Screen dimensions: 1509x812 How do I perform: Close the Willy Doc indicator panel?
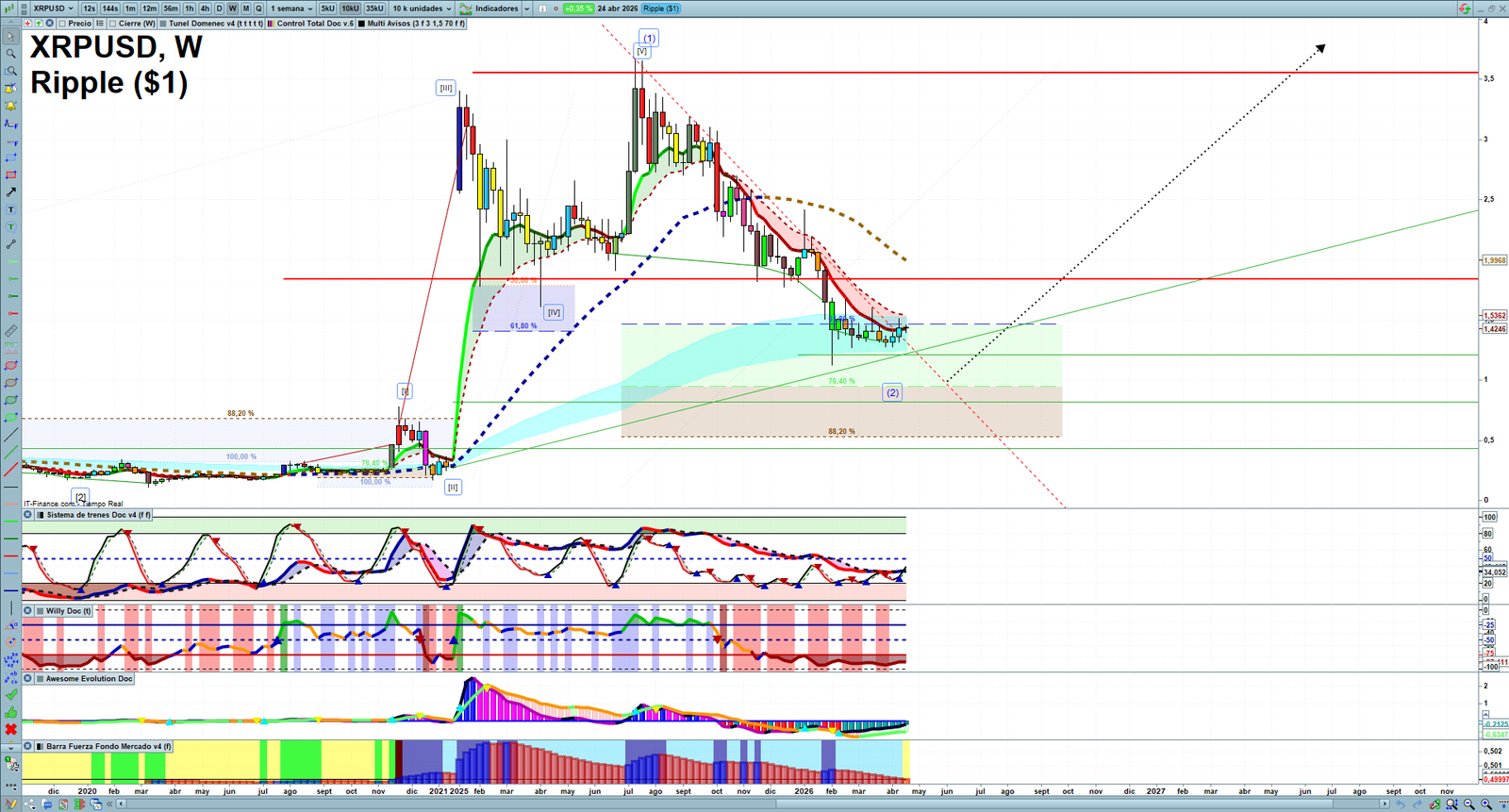28,611
